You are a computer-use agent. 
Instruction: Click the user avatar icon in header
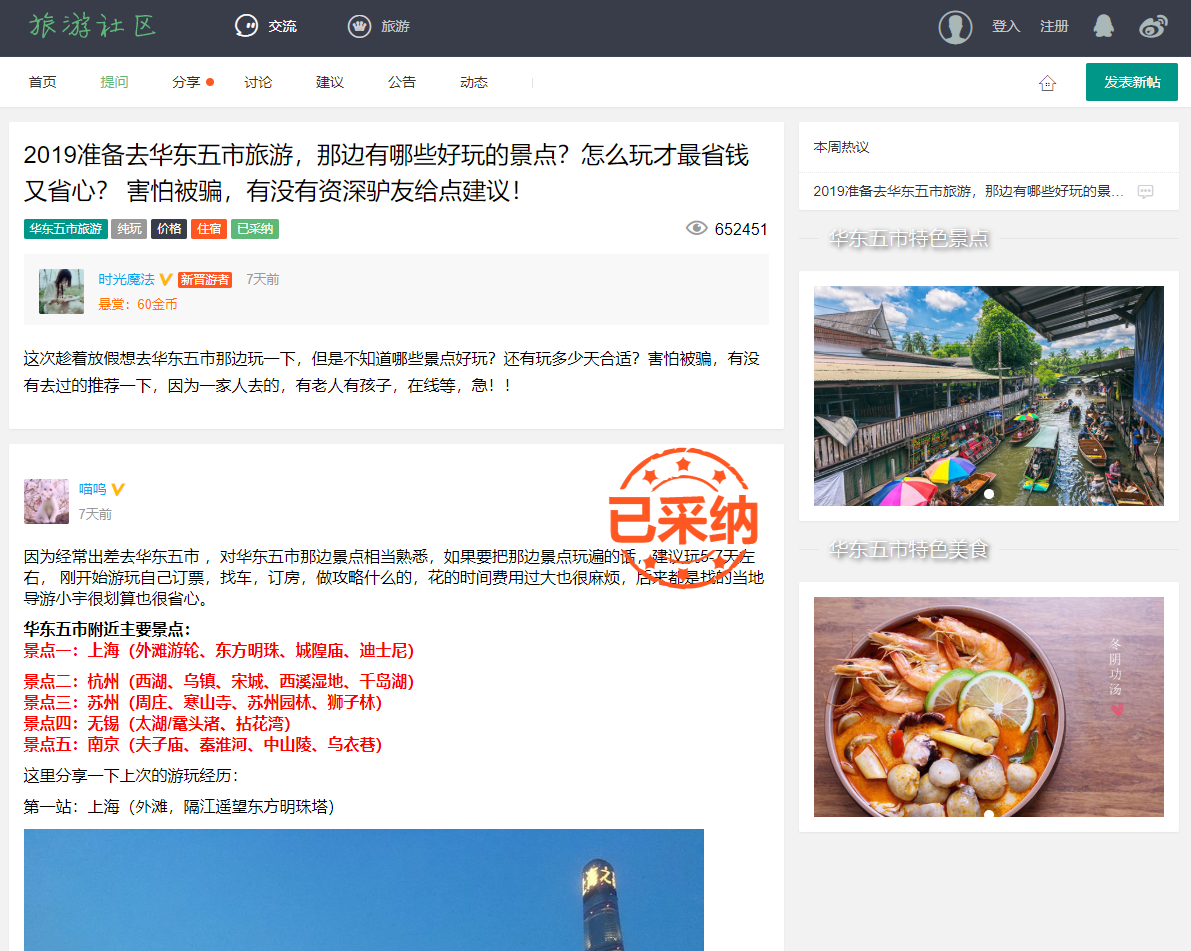pos(955,27)
